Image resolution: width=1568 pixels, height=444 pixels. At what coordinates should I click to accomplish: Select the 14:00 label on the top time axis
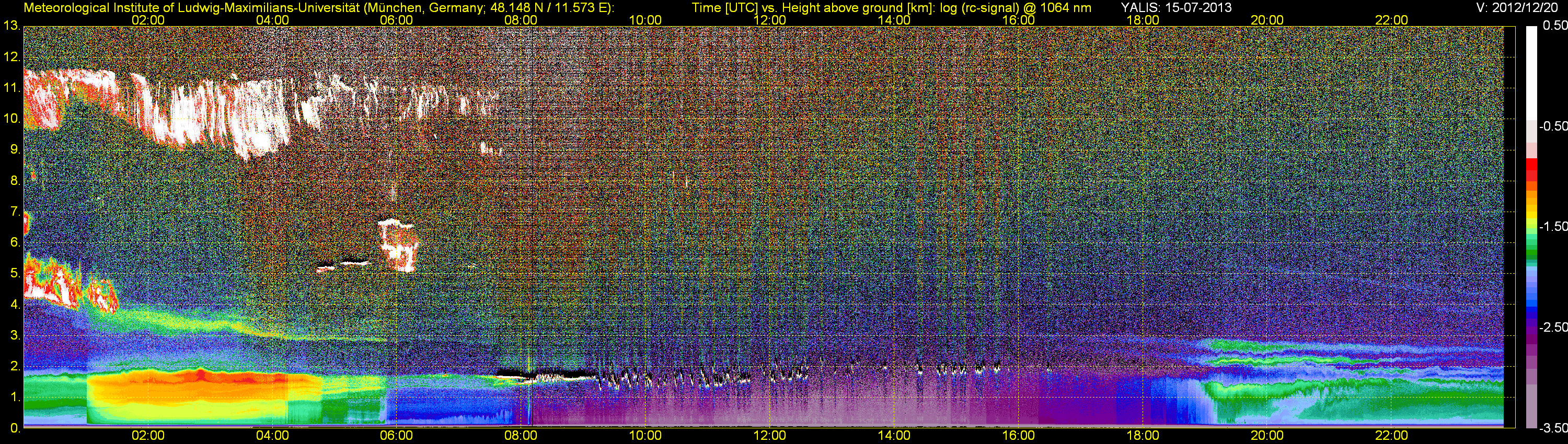(x=894, y=20)
